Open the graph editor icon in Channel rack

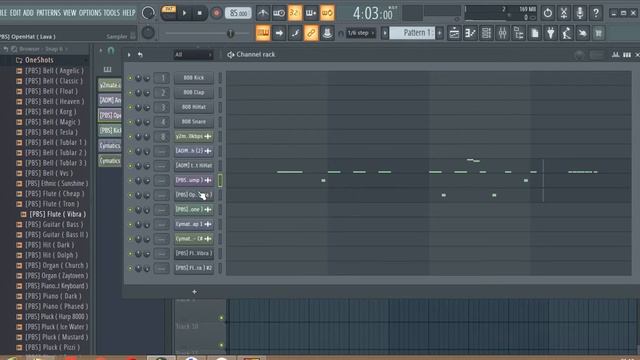coord(615,54)
